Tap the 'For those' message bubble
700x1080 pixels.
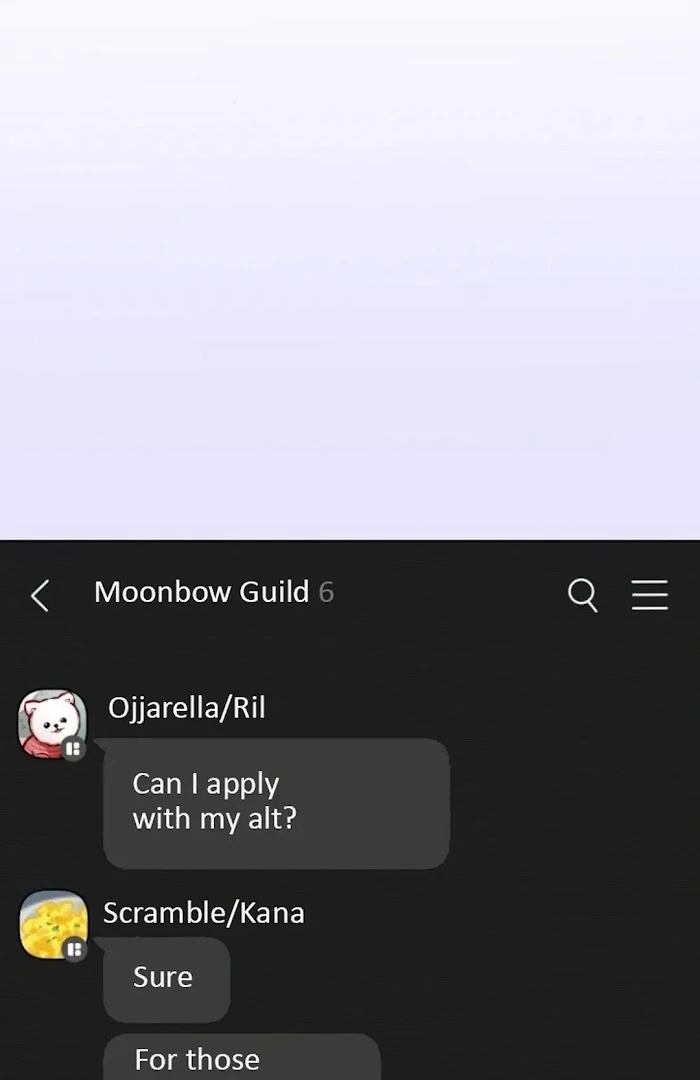point(242,1057)
